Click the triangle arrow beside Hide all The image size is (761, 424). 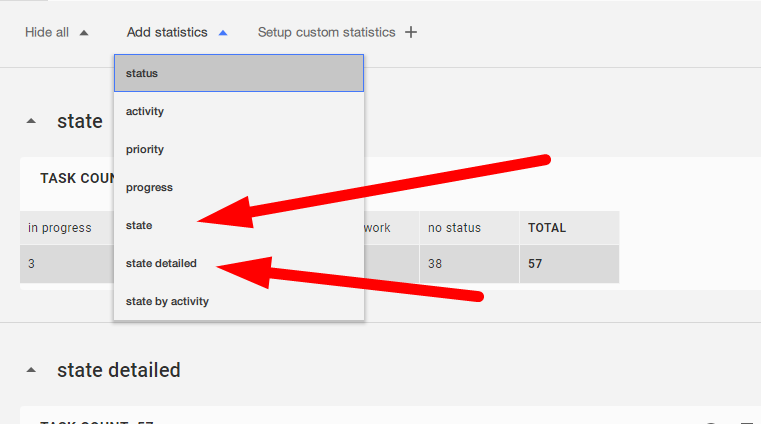[x=84, y=33]
